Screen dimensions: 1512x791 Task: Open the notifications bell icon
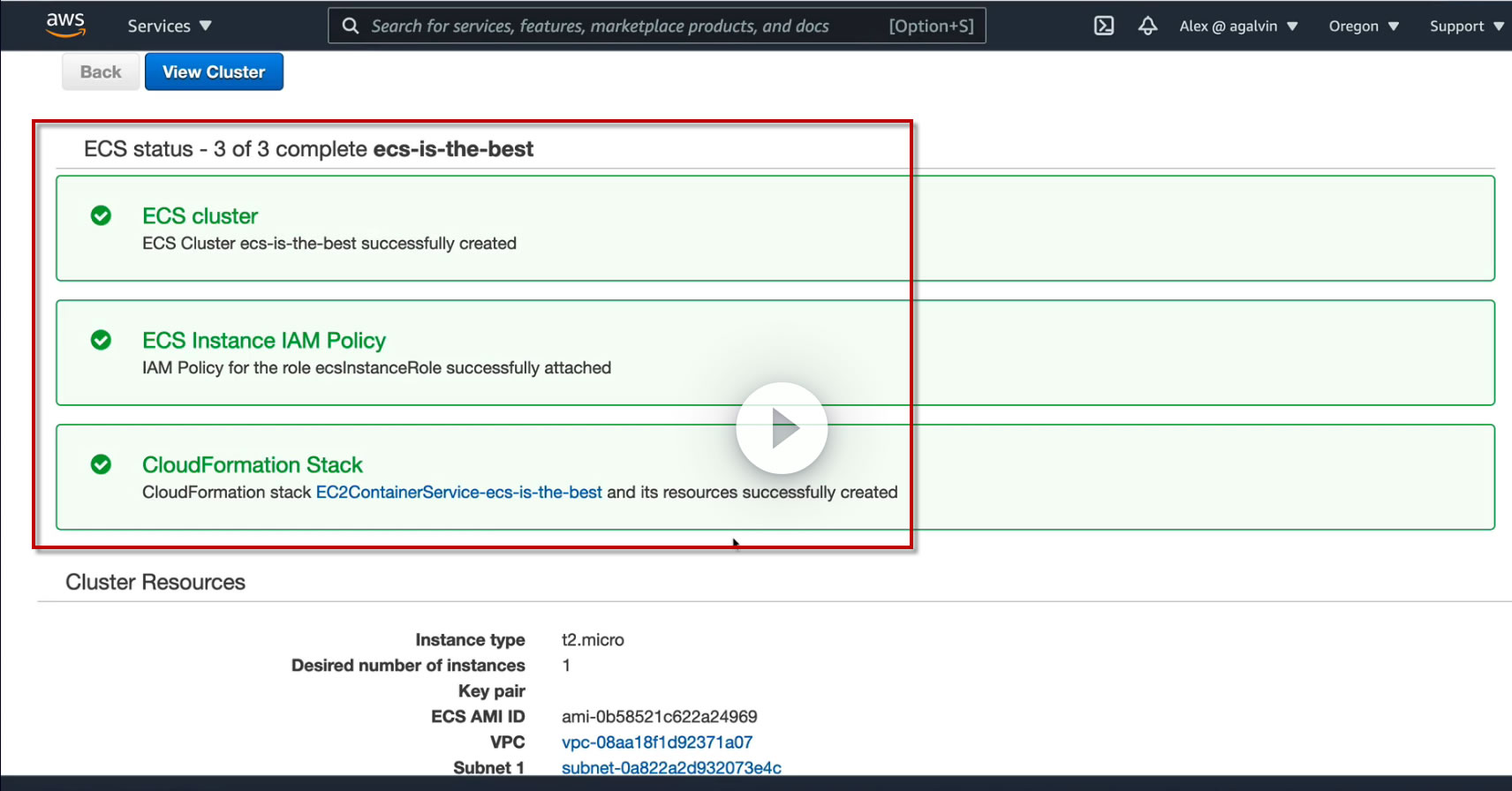1147,26
